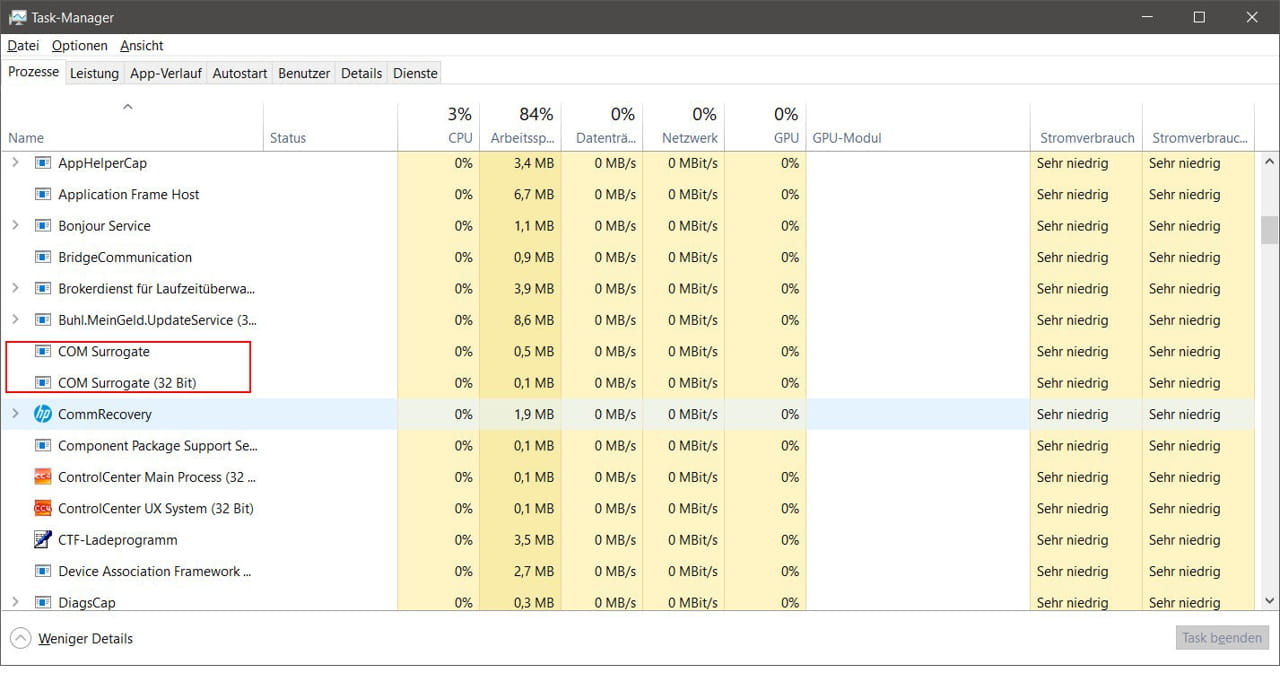Click the COM Surrogate process icon

tap(41, 351)
